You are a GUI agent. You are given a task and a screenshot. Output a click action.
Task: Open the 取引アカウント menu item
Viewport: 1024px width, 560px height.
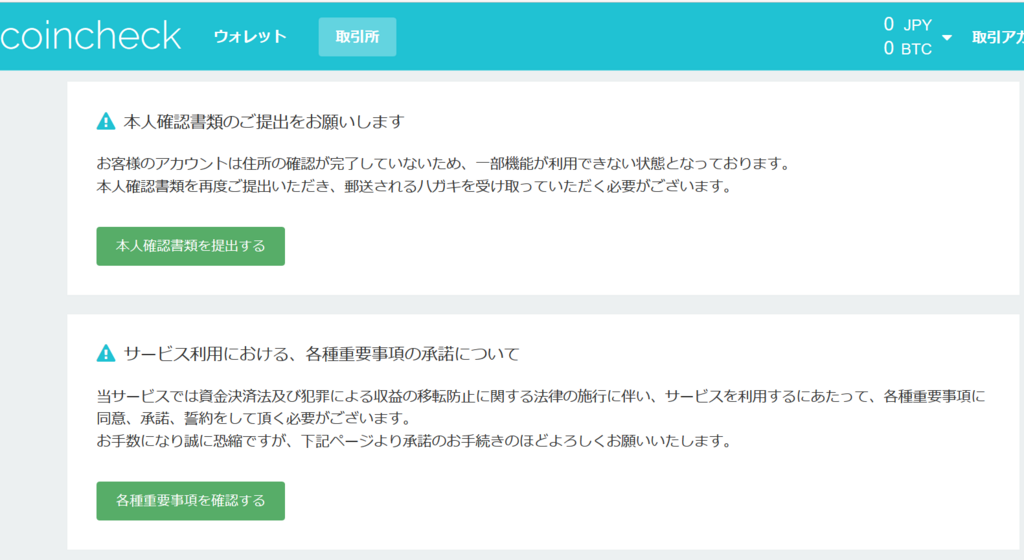[x=998, y=37]
